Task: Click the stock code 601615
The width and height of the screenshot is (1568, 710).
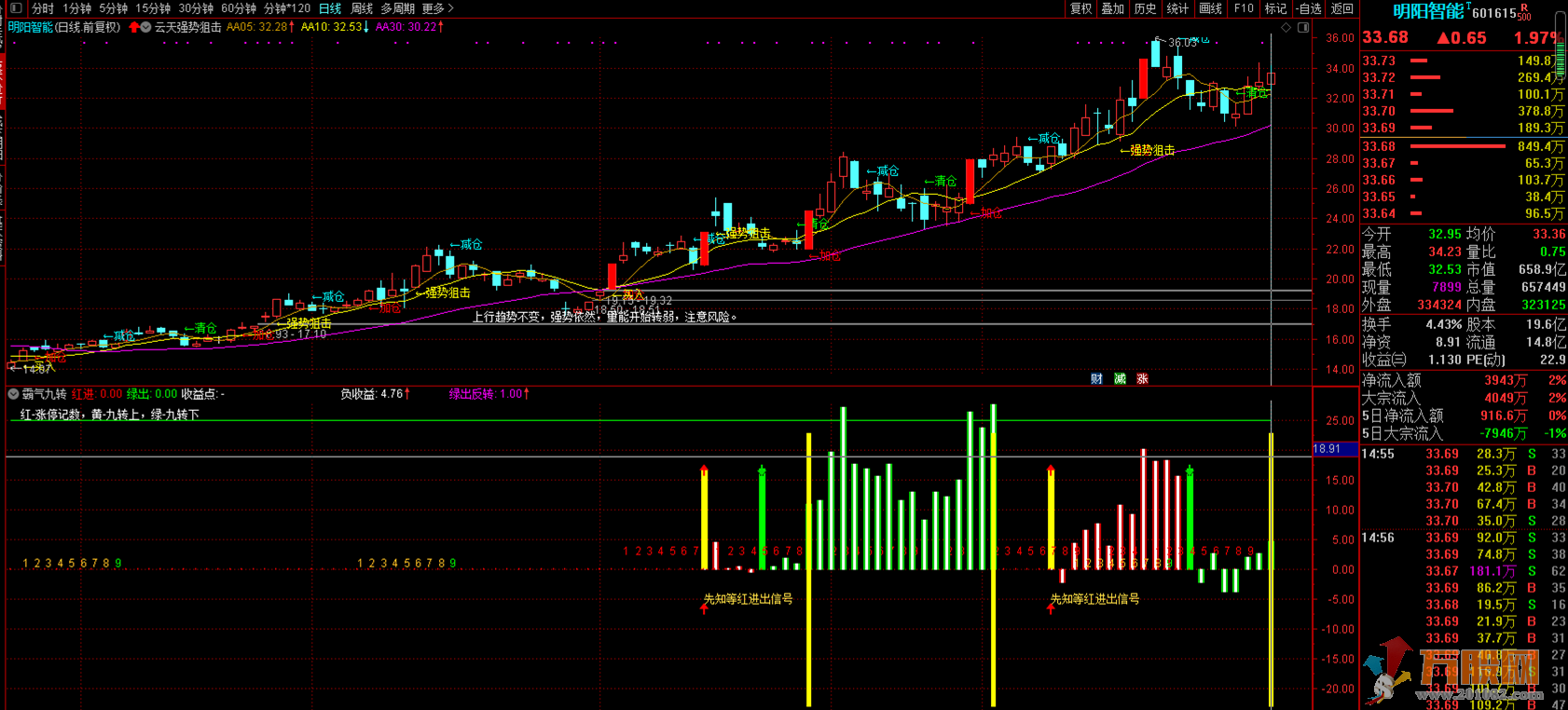Action: click(x=1494, y=13)
